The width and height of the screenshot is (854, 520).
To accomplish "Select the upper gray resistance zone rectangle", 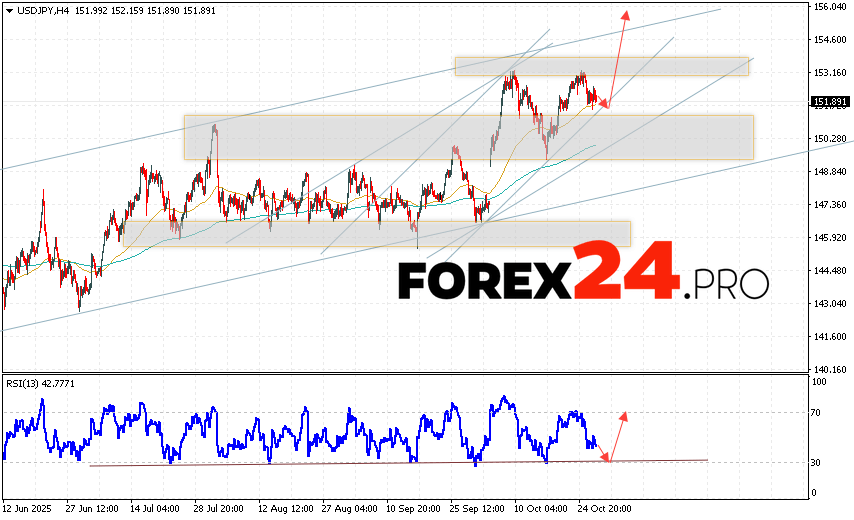I will click(600, 66).
